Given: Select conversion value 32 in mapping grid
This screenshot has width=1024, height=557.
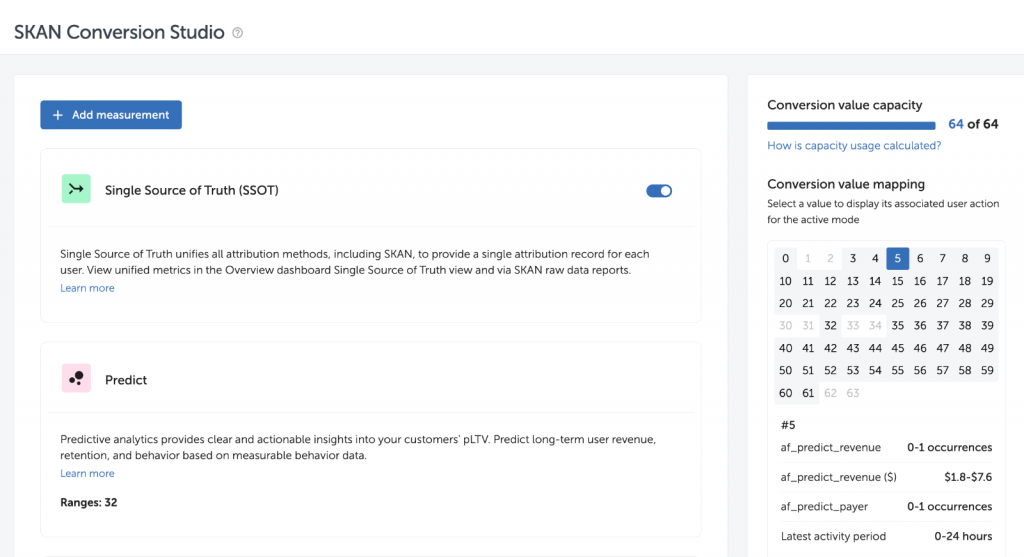Looking at the screenshot, I should 830,326.
